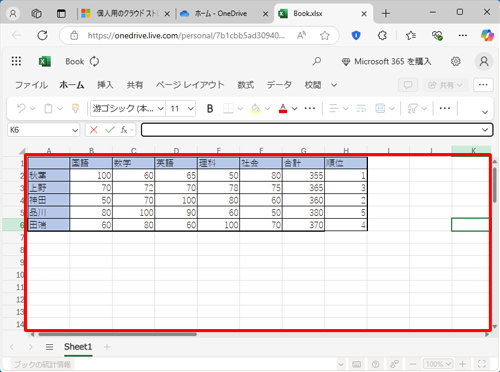Open more ribbon commands ellipsis
This screenshot has width=500, height=372.
coord(445,108)
